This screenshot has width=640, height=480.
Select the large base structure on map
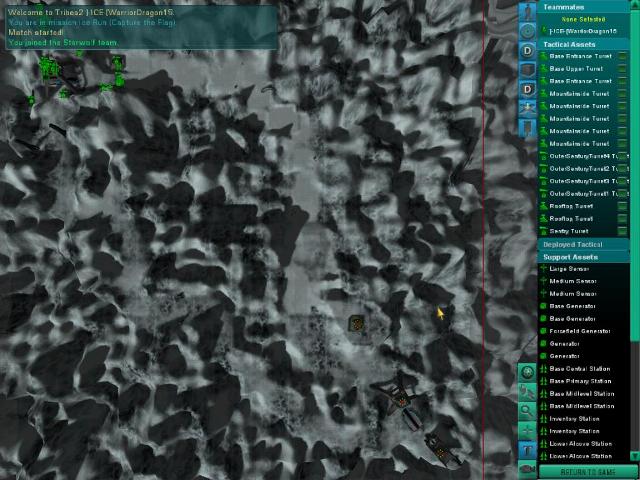[x=398, y=401]
